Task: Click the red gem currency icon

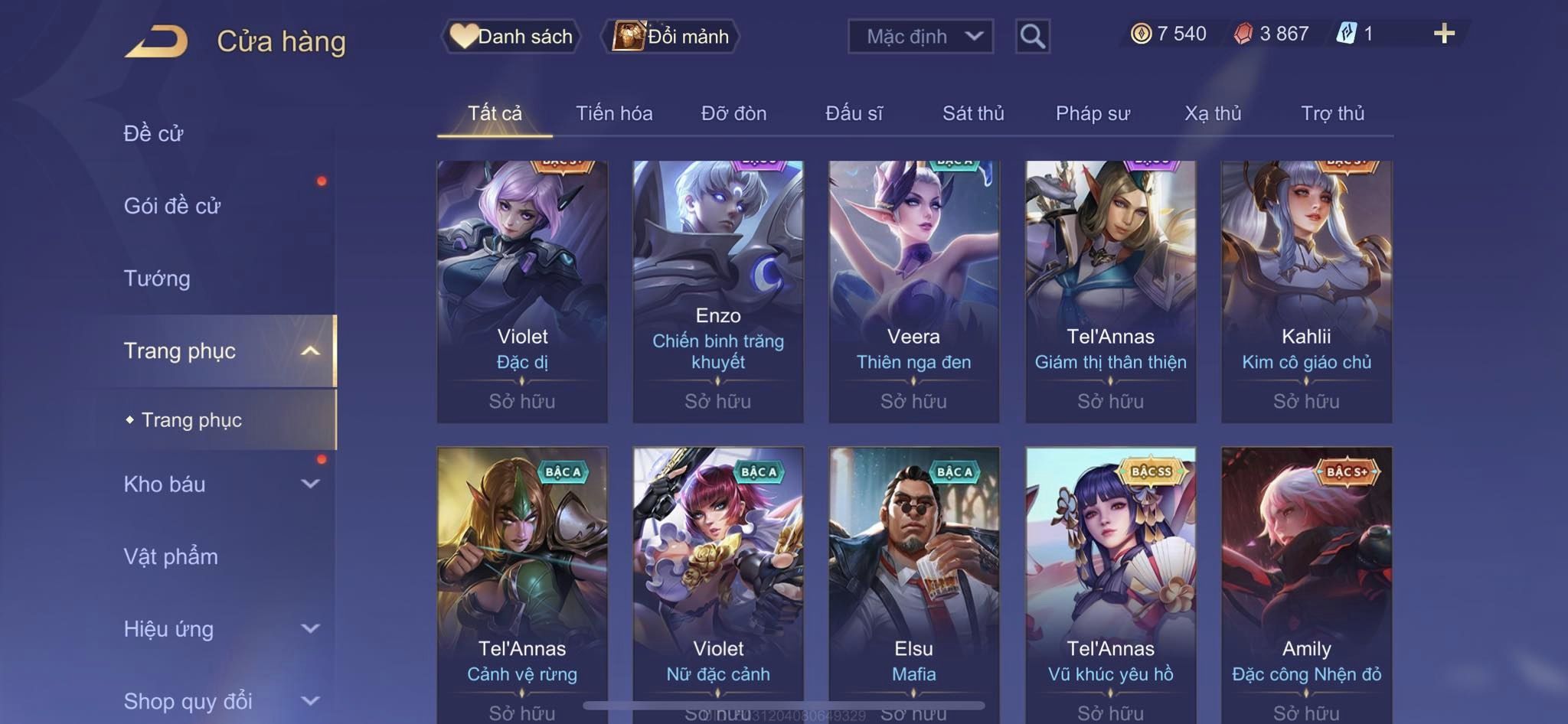Action: (x=1243, y=34)
